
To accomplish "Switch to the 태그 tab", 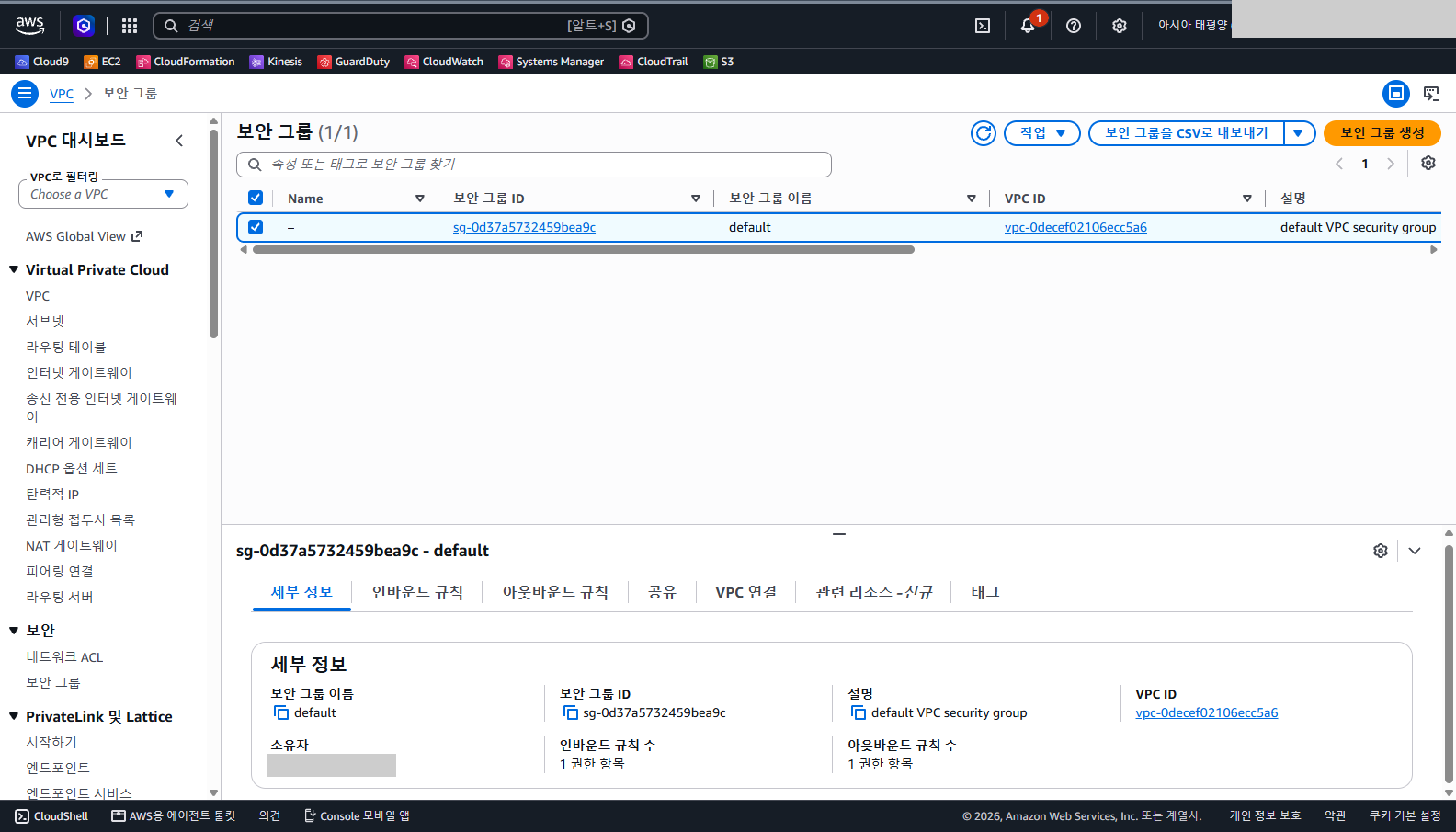I will click(985, 592).
